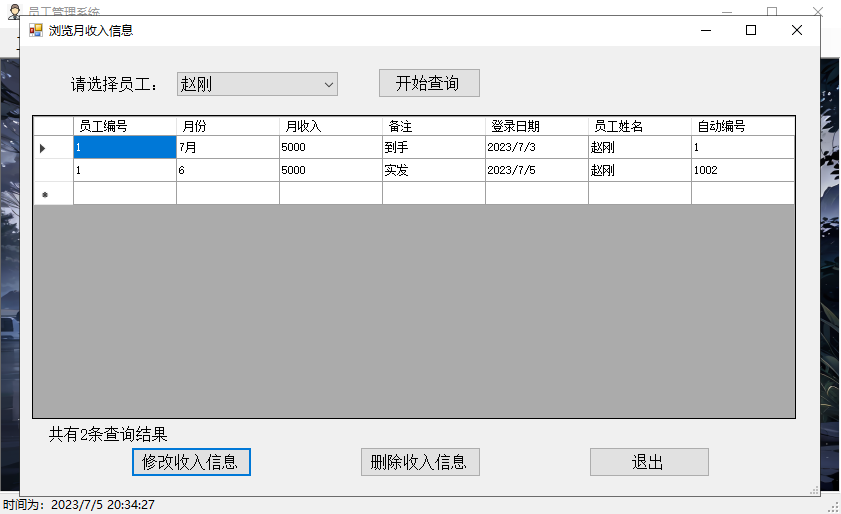
Task: Click the cell containing 7月
Action: pyautogui.click(x=228, y=148)
